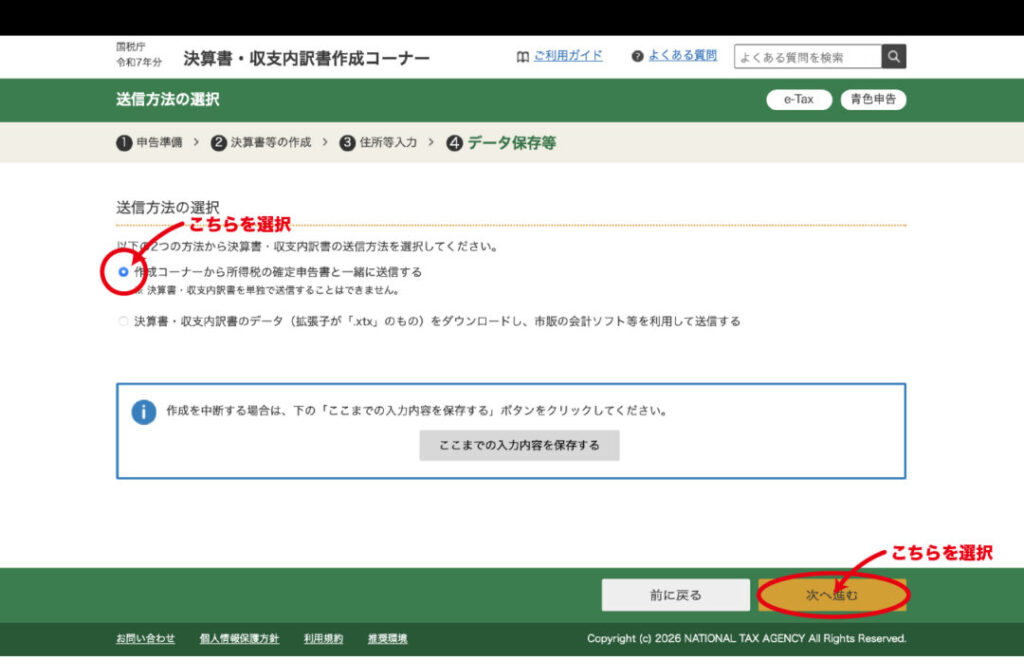This screenshot has width=1024, height=660.
Task: Open the 利用規約 footer link
Action: click(x=323, y=639)
